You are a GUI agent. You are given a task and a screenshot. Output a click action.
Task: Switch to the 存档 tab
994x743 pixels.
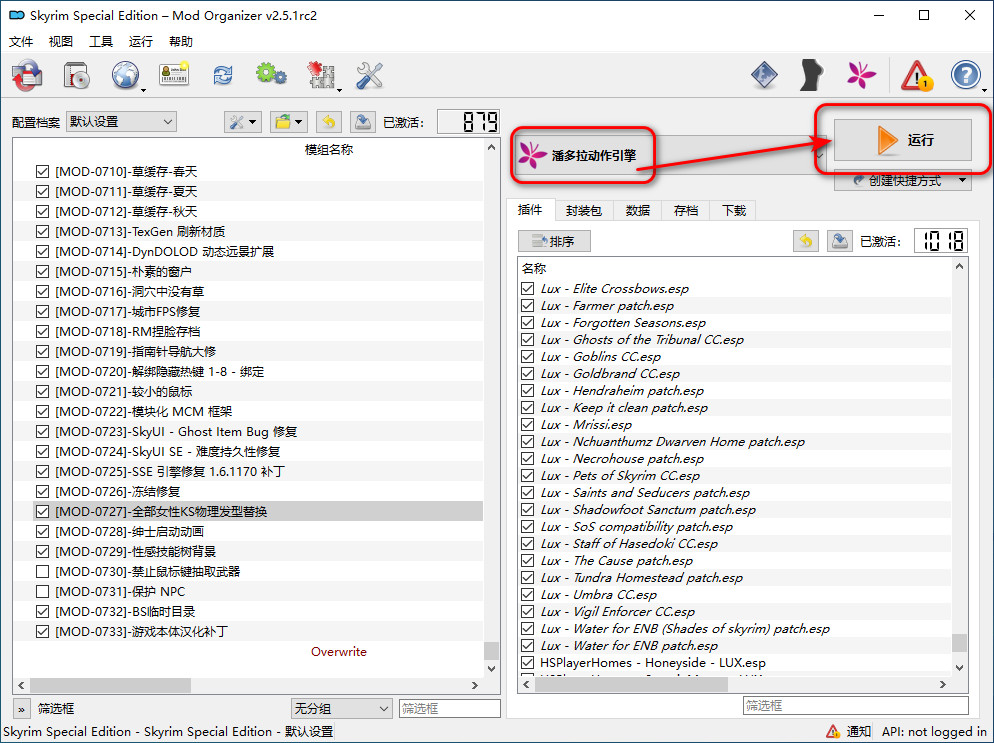tap(685, 210)
